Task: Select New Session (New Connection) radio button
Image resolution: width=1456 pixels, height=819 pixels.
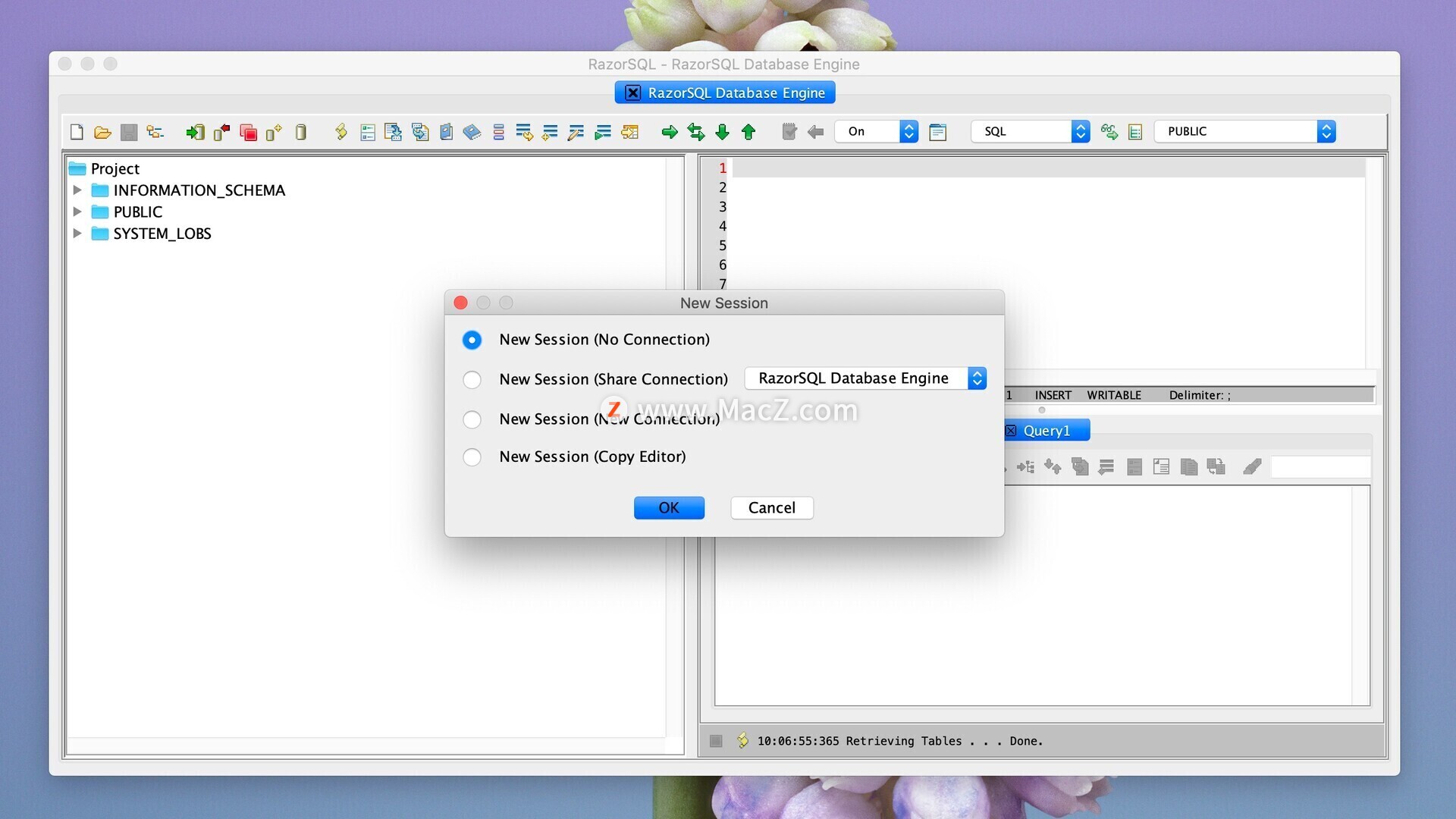Action: coord(472,419)
